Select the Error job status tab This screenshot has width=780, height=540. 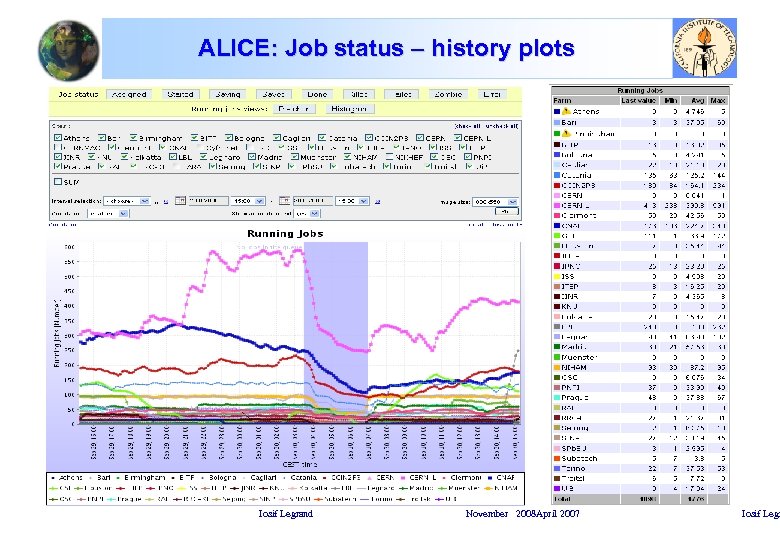pyautogui.click(x=491, y=94)
